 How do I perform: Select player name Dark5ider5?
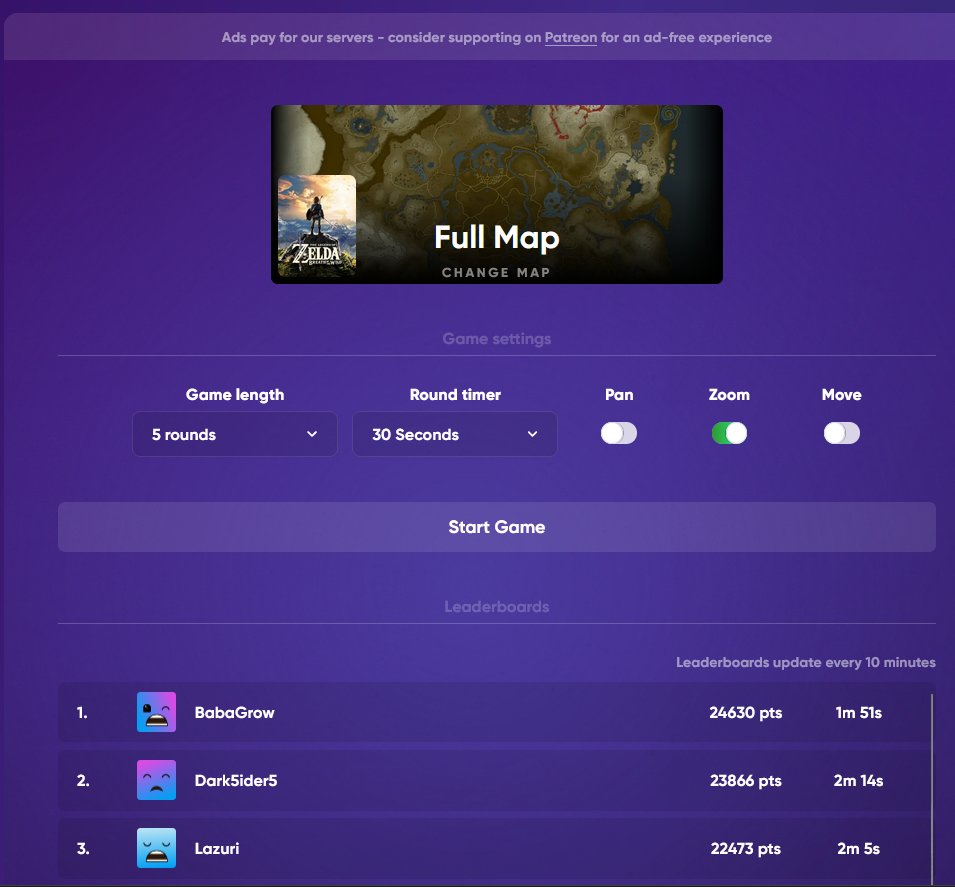click(236, 780)
